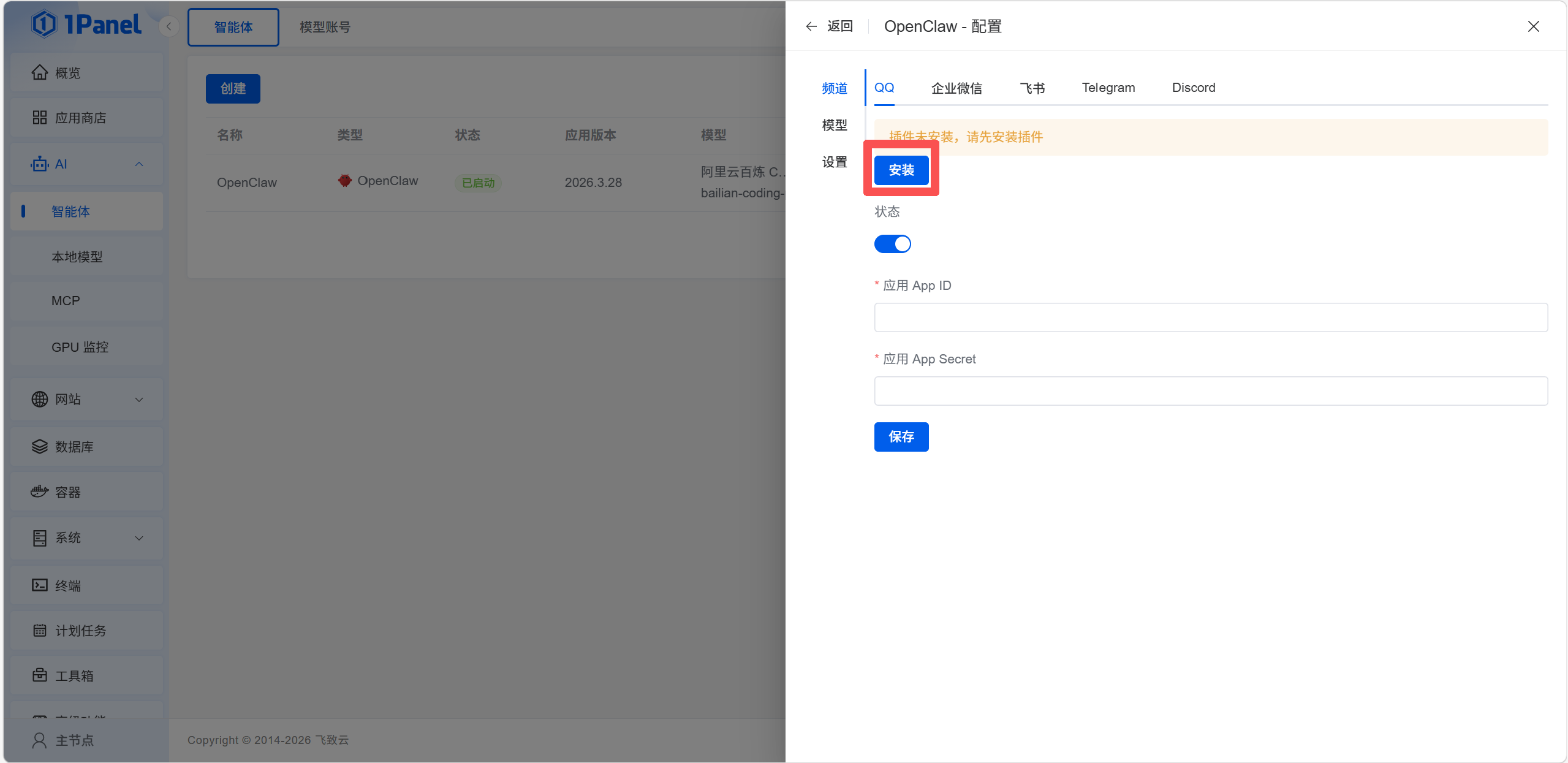Click the 应用 App ID input field
The width and height of the screenshot is (1568, 763).
(x=1210, y=317)
